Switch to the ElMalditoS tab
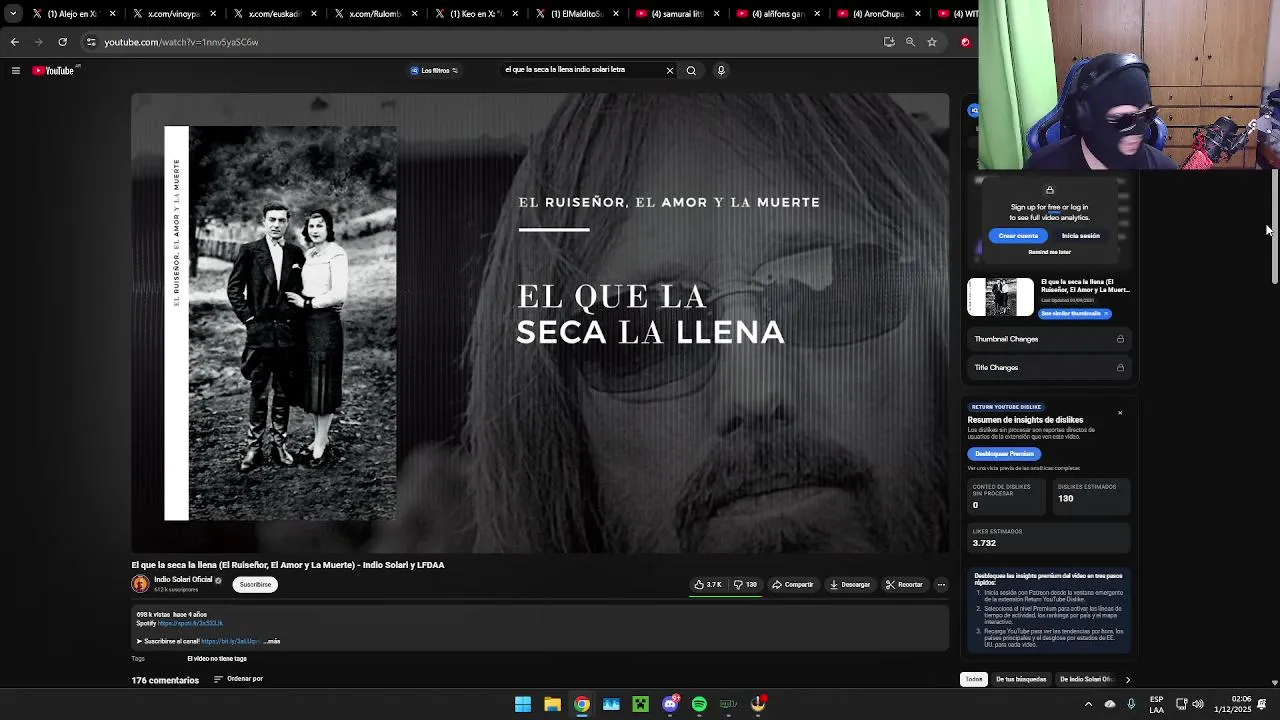The image size is (1280, 720). (576, 14)
